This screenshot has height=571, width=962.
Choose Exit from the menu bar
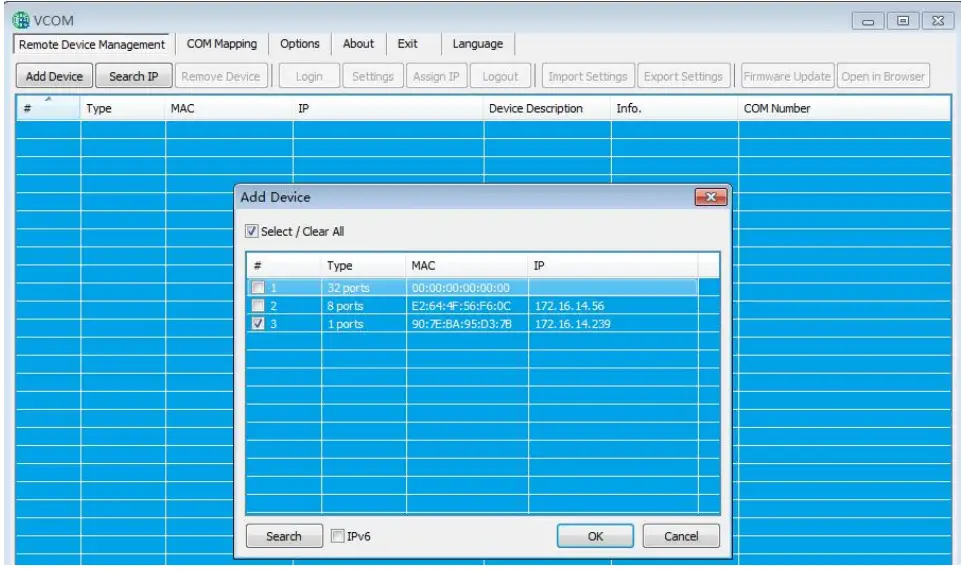tap(407, 44)
